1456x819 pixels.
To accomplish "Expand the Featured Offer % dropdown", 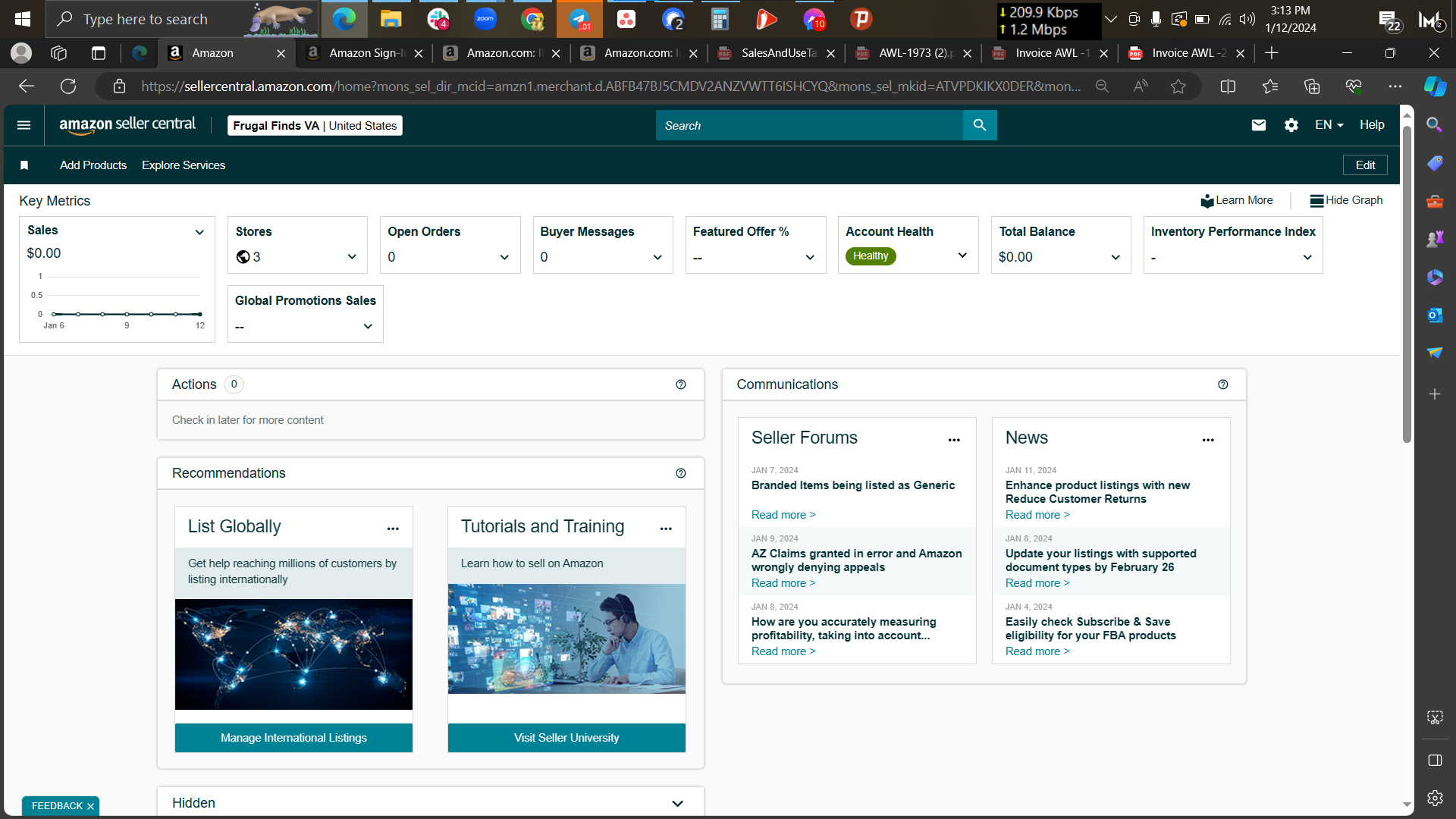I will click(810, 258).
